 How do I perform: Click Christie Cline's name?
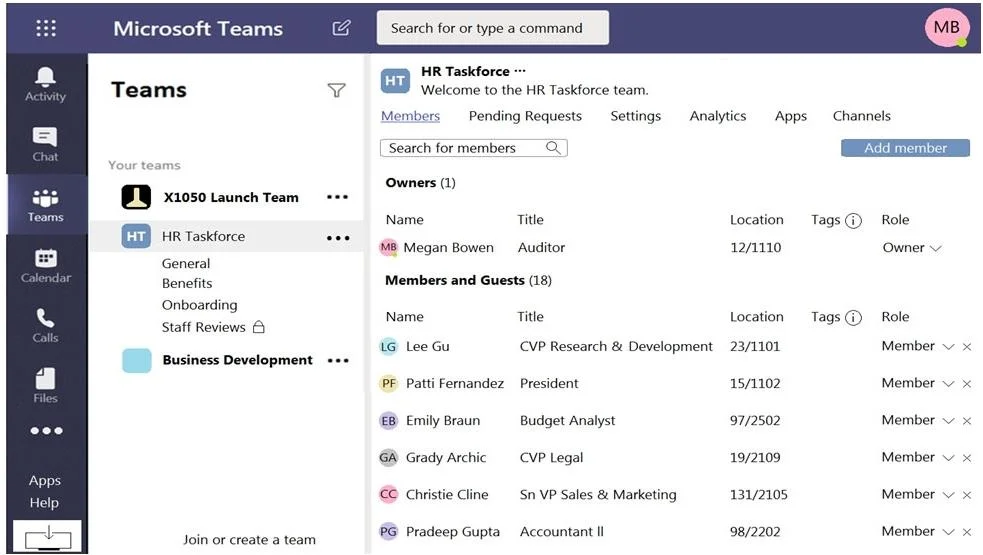(446, 495)
